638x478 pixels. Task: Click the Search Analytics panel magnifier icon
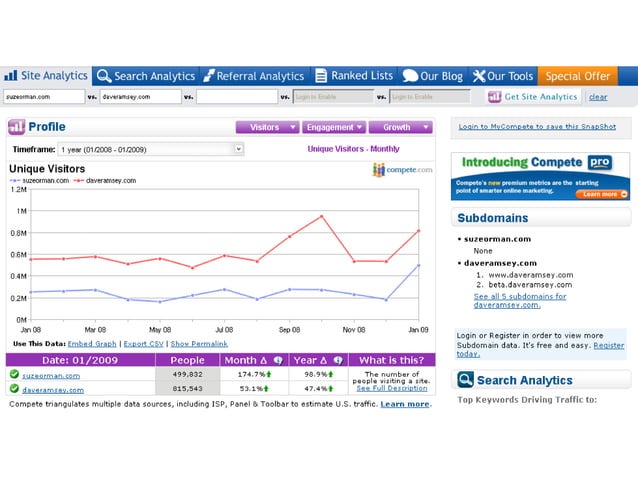tap(465, 380)
